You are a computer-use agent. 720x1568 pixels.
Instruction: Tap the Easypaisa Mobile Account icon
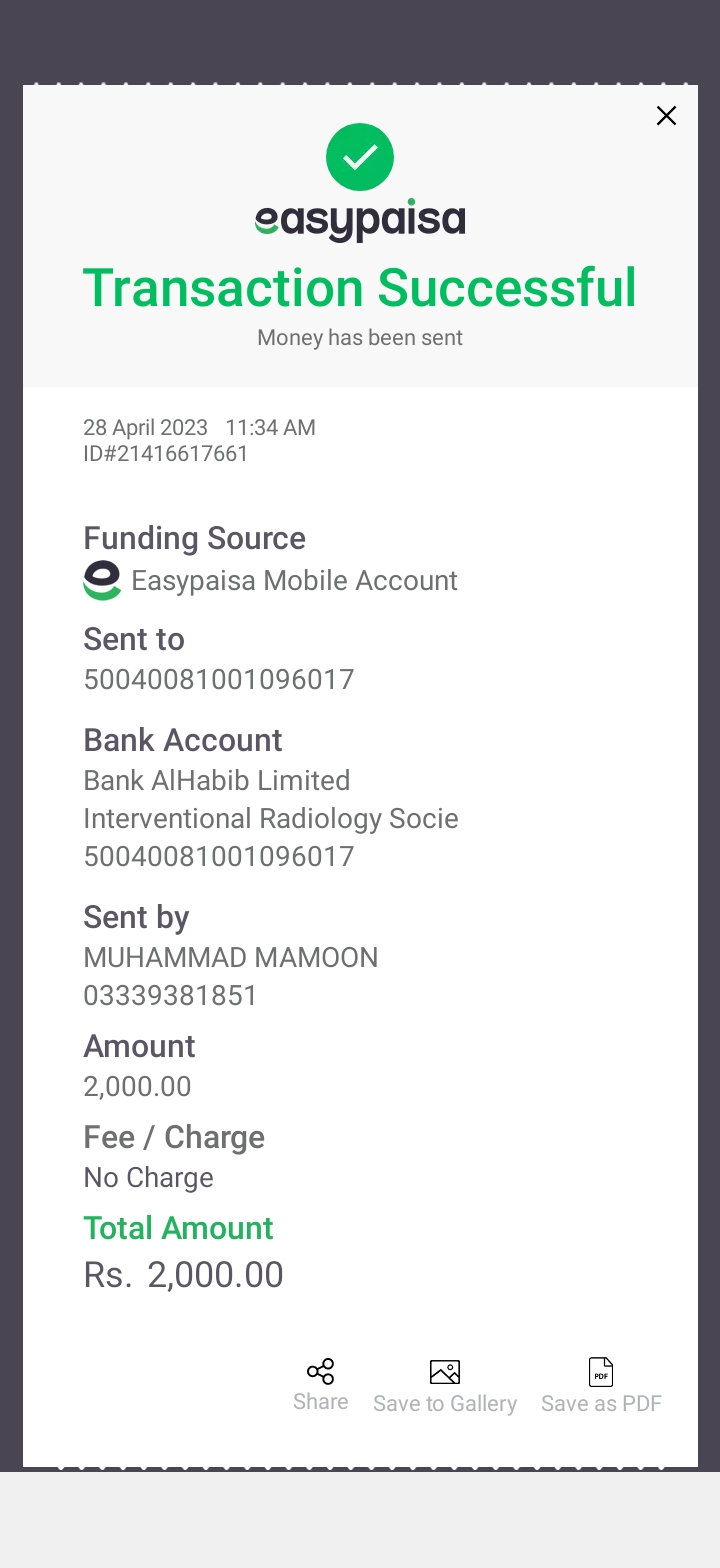102,581
